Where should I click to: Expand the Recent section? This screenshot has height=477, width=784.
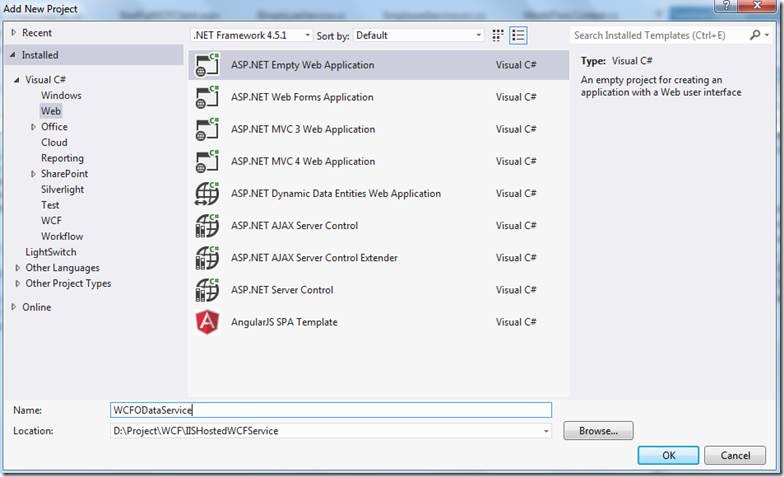14,32
